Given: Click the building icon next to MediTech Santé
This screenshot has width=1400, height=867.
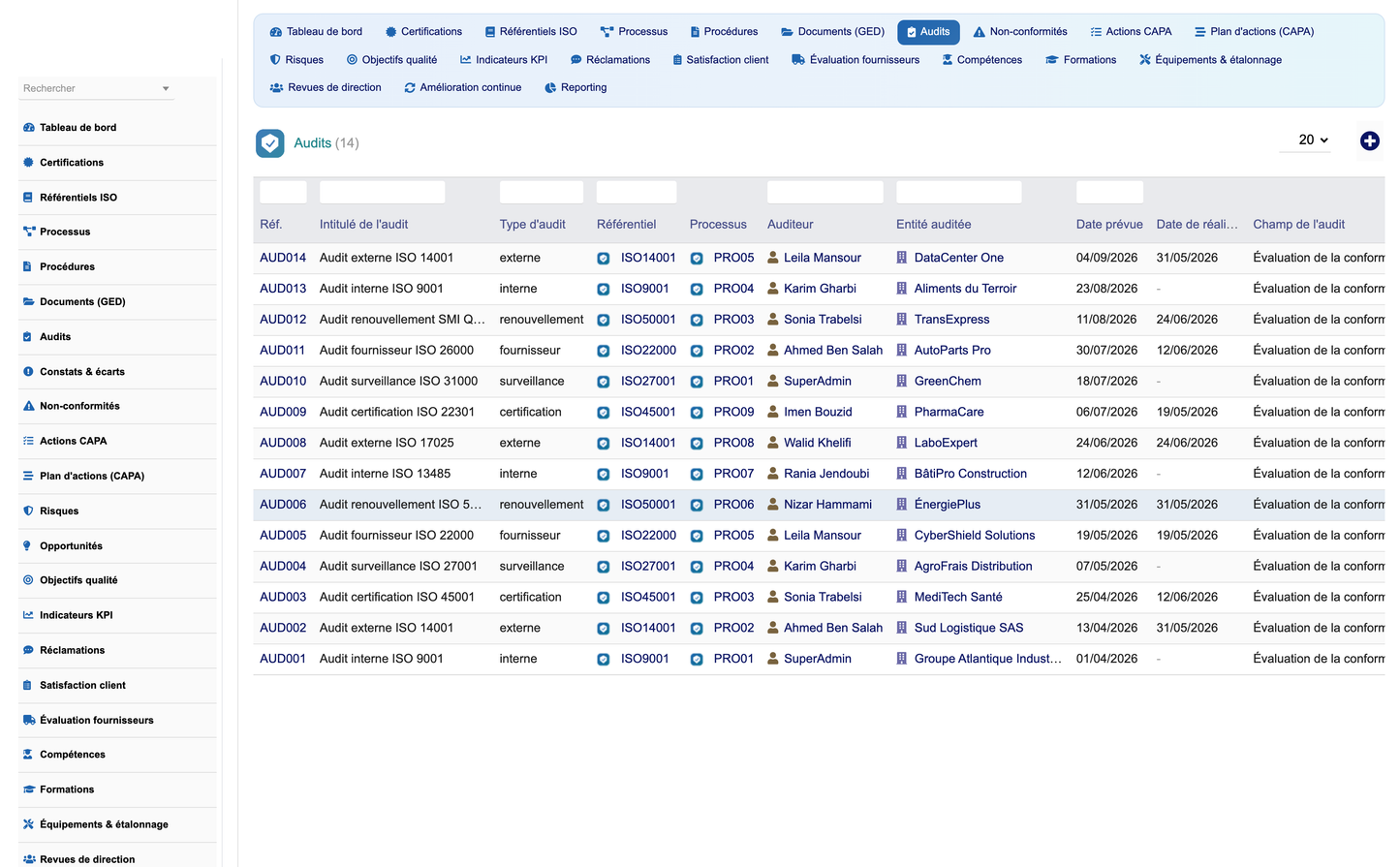Looking at the screenshot, I should pos(902,598).
